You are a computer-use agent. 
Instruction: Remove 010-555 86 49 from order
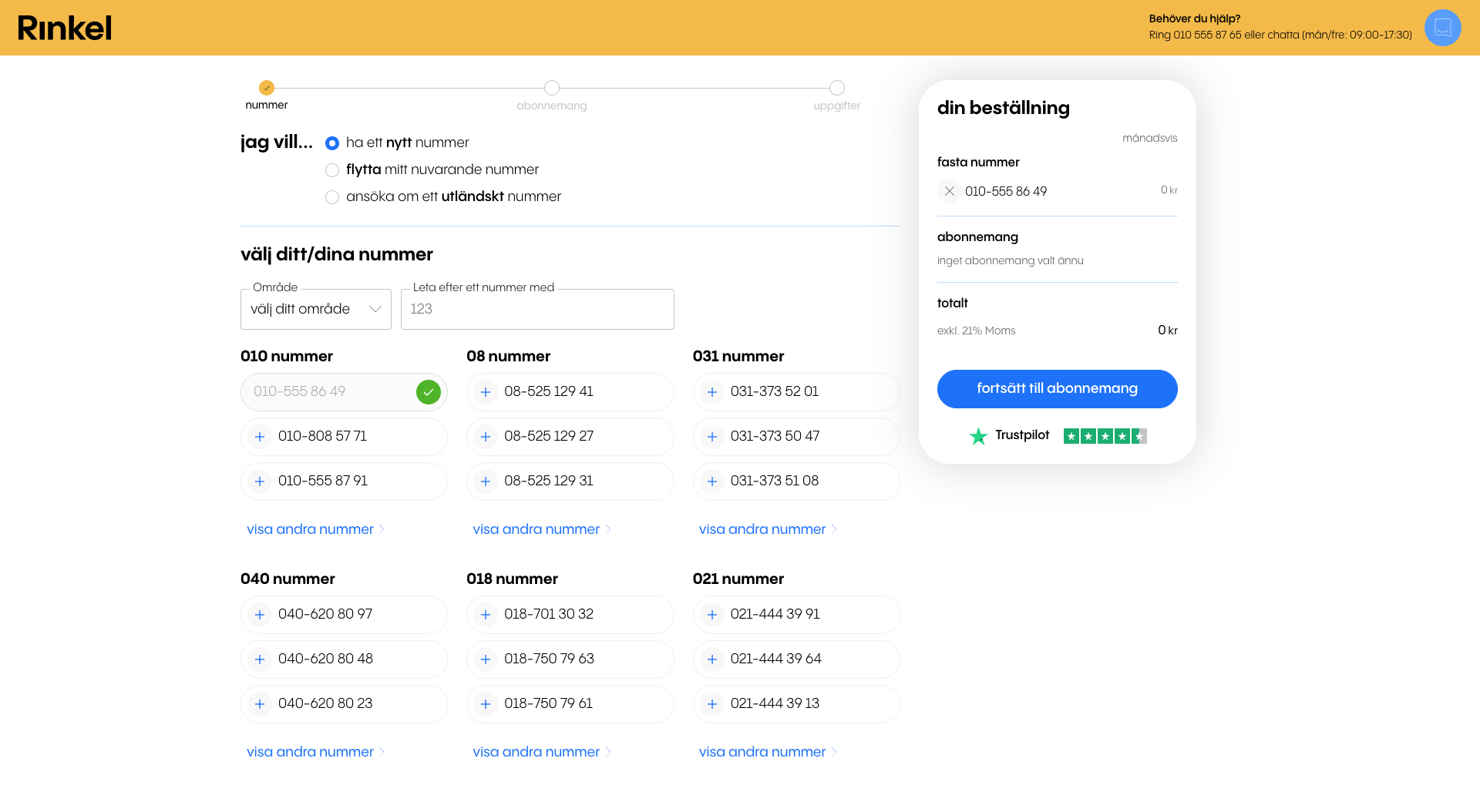coord(950,191)
